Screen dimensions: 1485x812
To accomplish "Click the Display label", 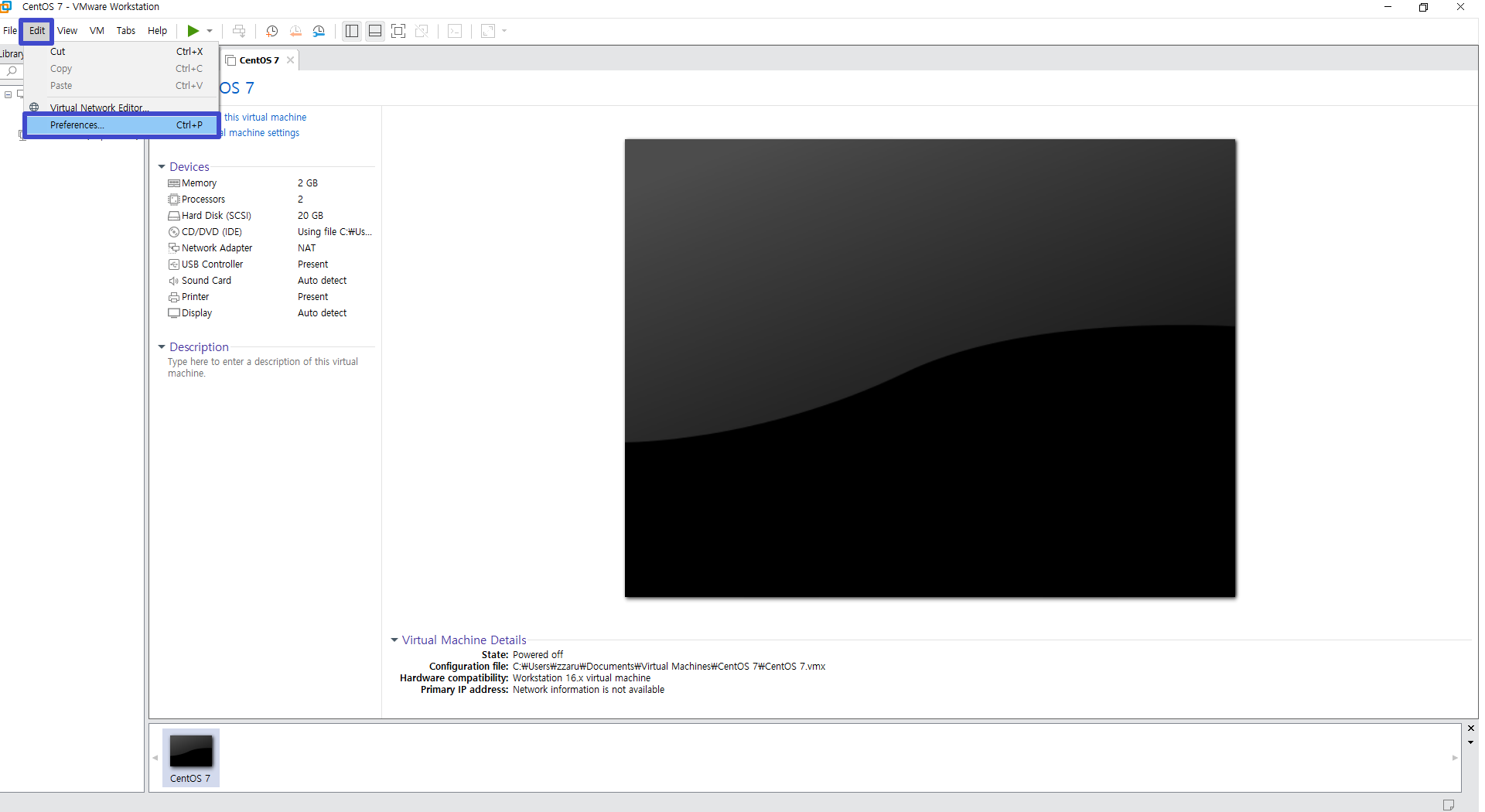I will click(x=197, y=313).
